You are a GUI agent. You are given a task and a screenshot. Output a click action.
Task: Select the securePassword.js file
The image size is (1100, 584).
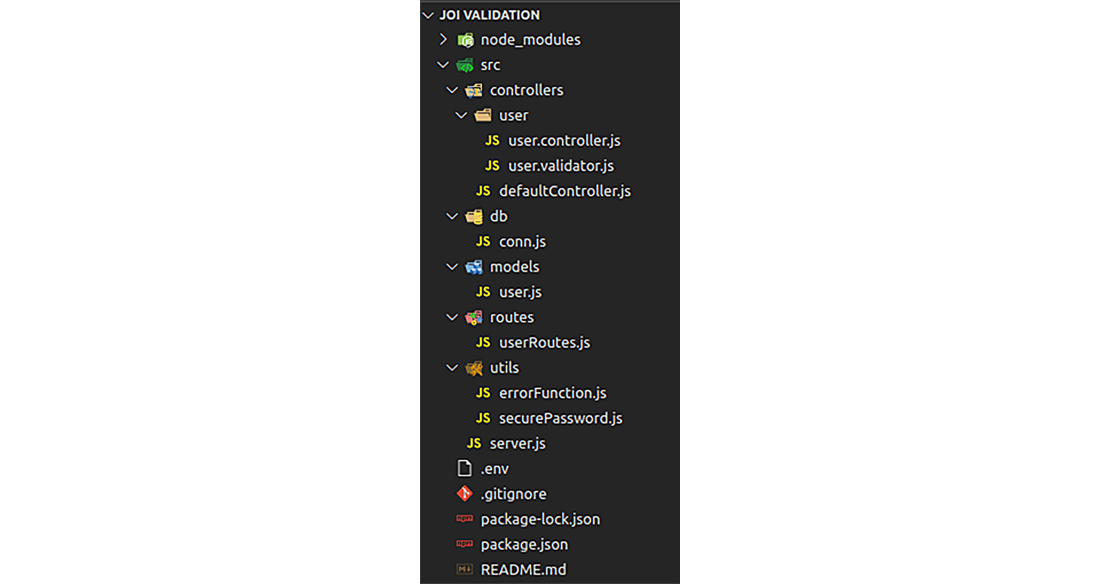click(561, 417)
